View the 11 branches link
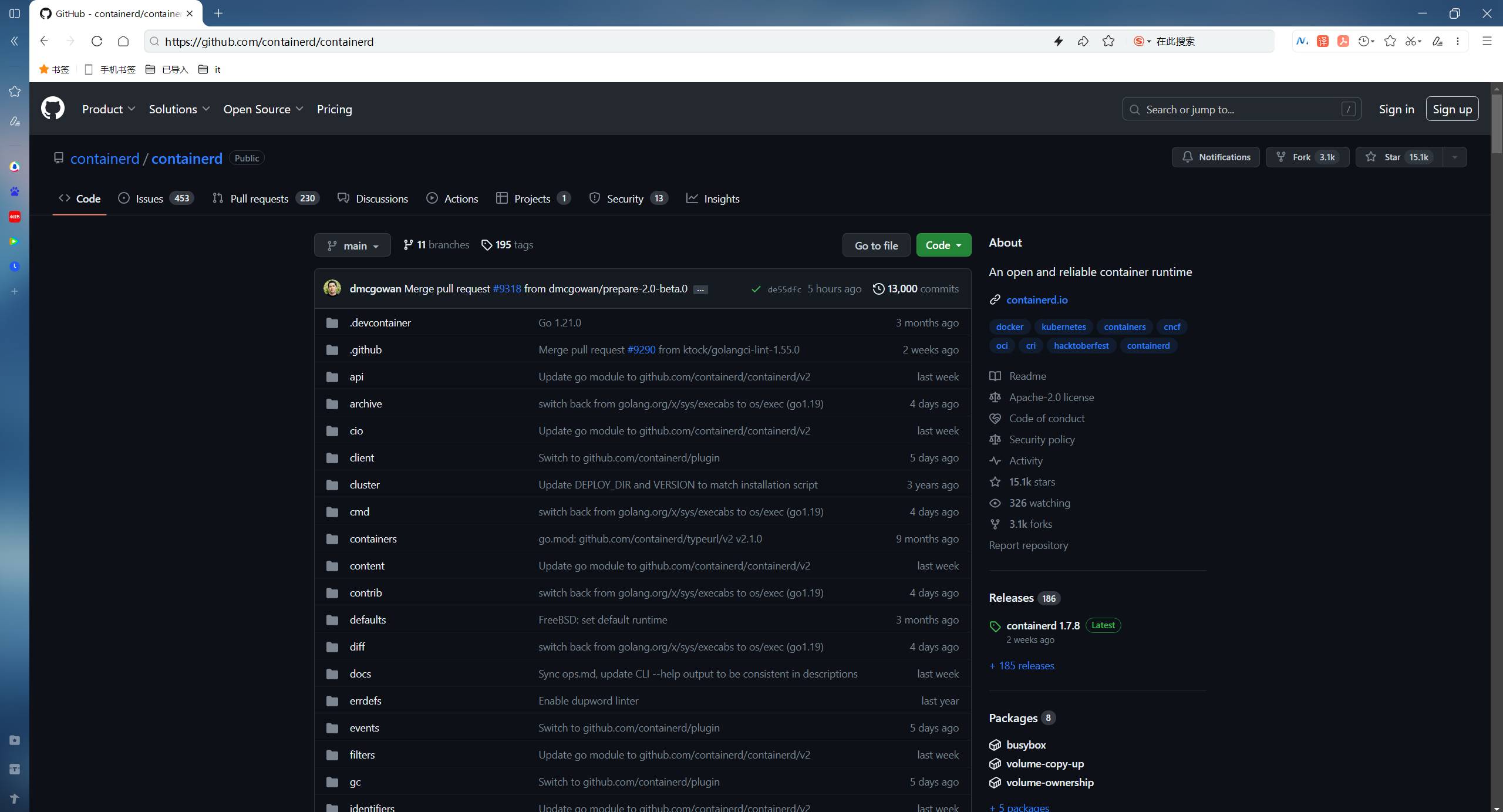Viewport: 1503px width, 812px height. tap(436, 244)
